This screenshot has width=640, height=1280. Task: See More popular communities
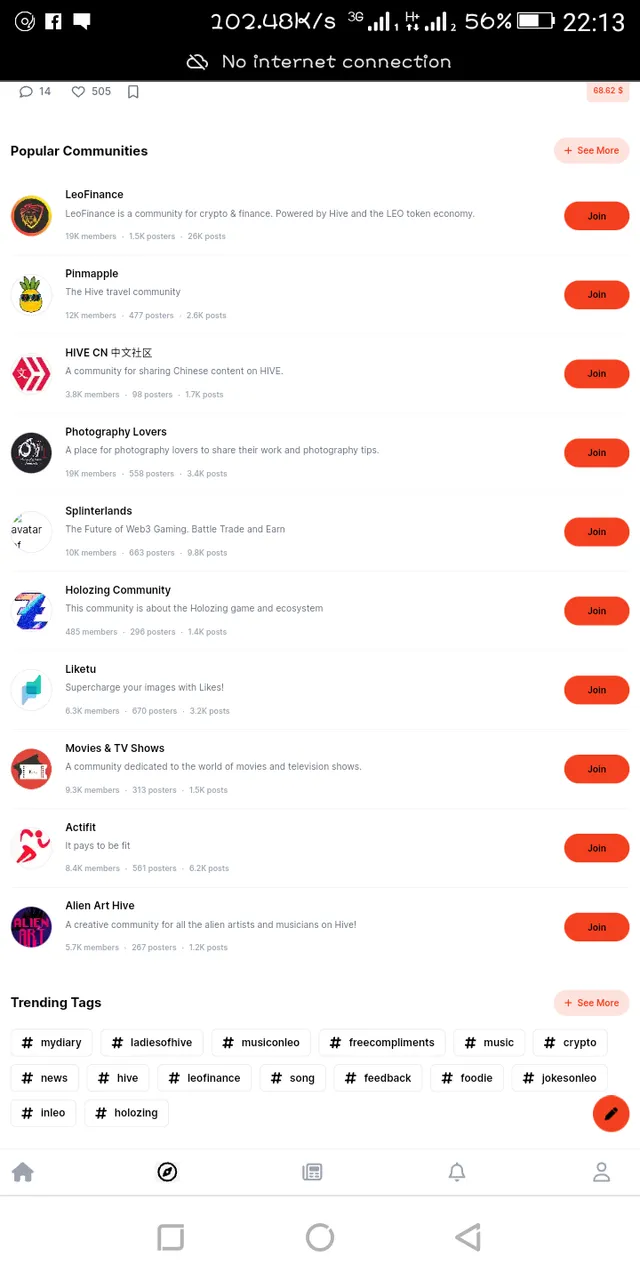coord(591,151)
